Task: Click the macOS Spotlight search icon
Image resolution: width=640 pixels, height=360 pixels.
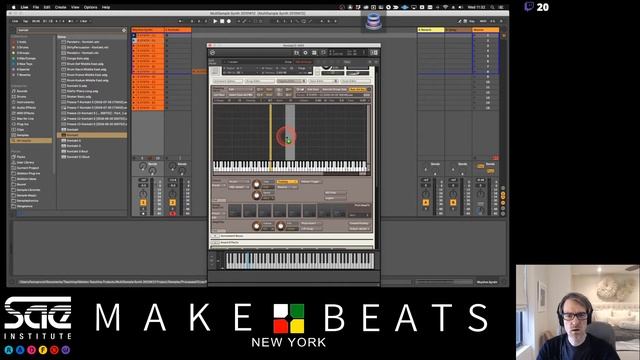Action: coord(493,7)
